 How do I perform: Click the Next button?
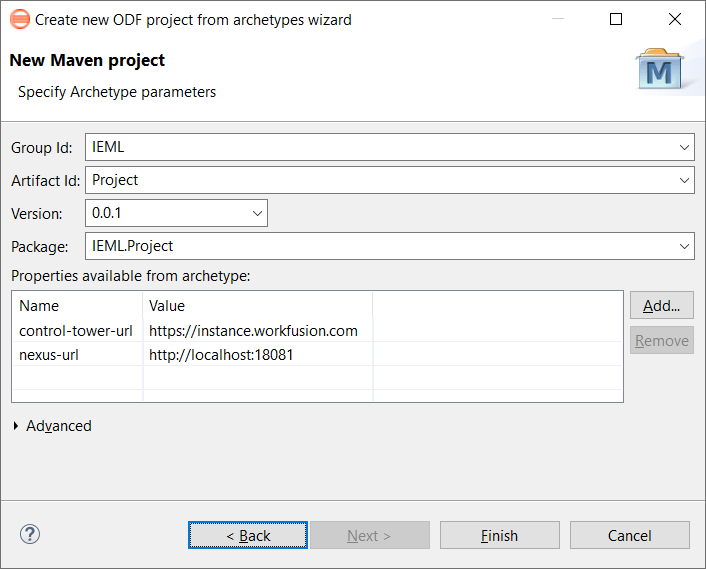pos(370,535)
